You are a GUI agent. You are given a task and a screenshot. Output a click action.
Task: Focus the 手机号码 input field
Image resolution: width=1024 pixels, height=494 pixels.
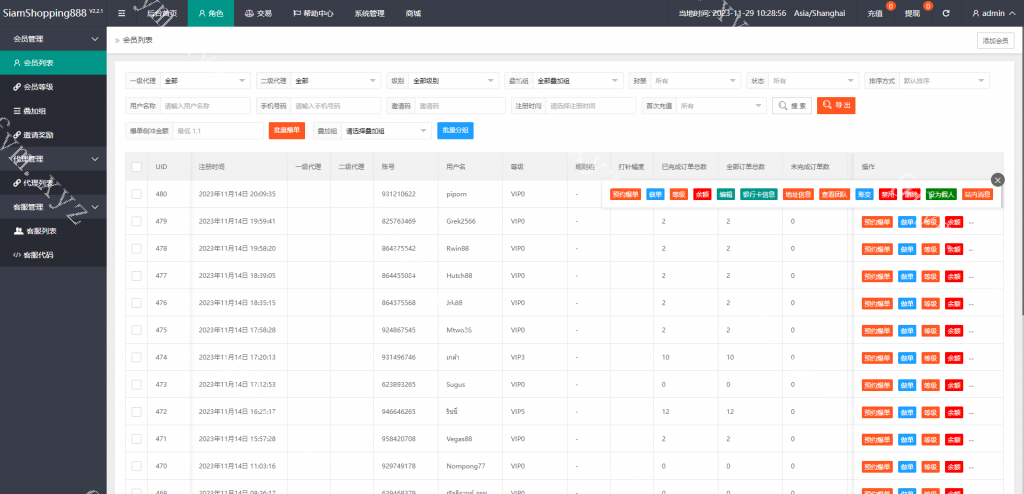coord(336,105)
